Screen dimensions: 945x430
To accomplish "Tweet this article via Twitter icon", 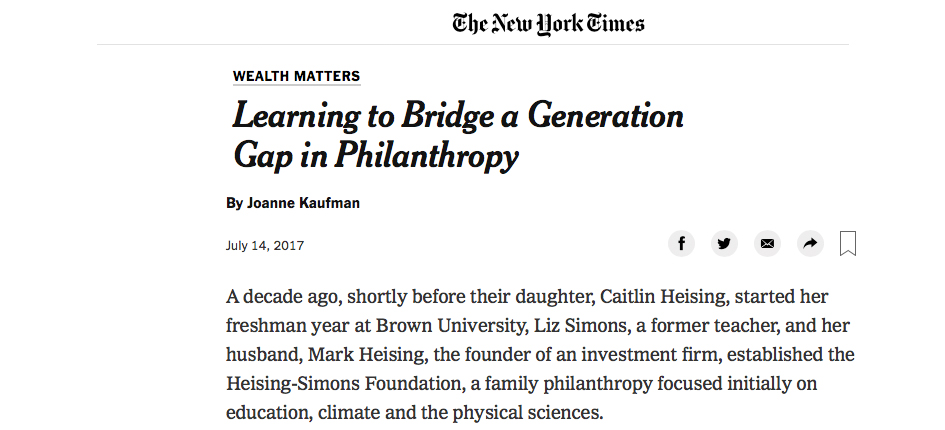I will pyautogui.click(x=724, y=244).
